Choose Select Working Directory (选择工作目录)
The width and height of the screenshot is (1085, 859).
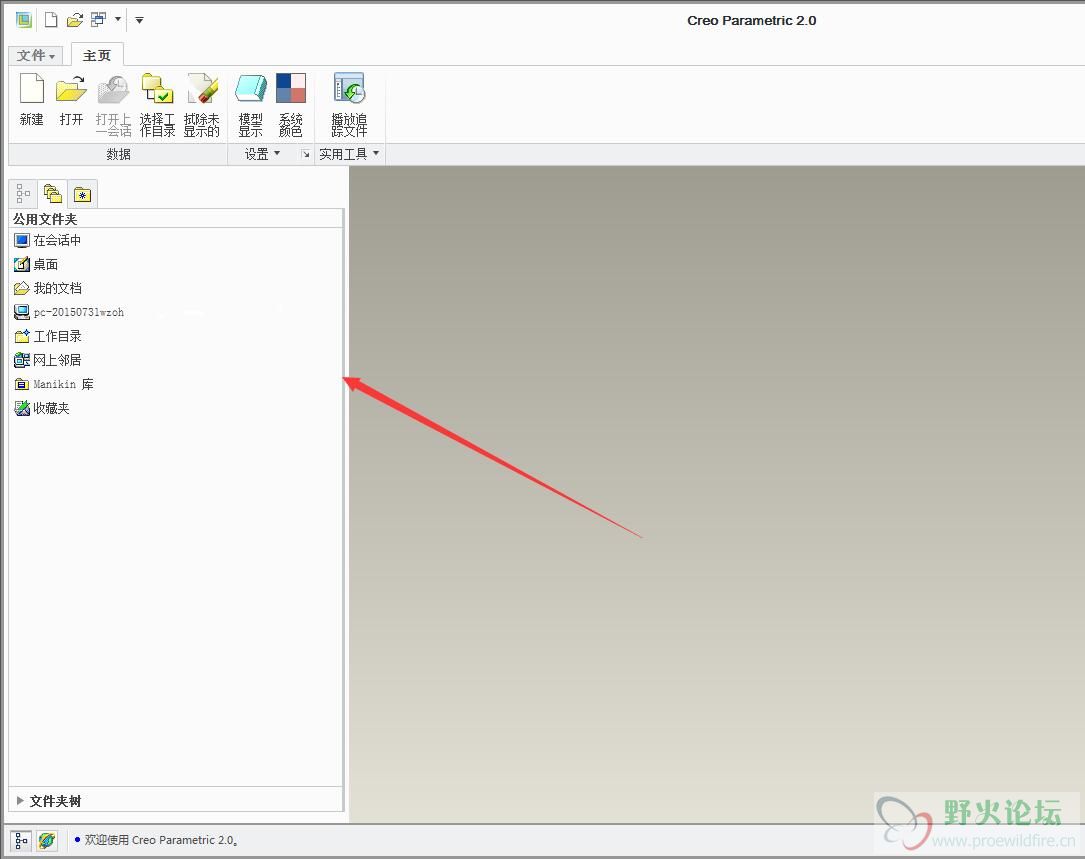[x=157, y=105]
